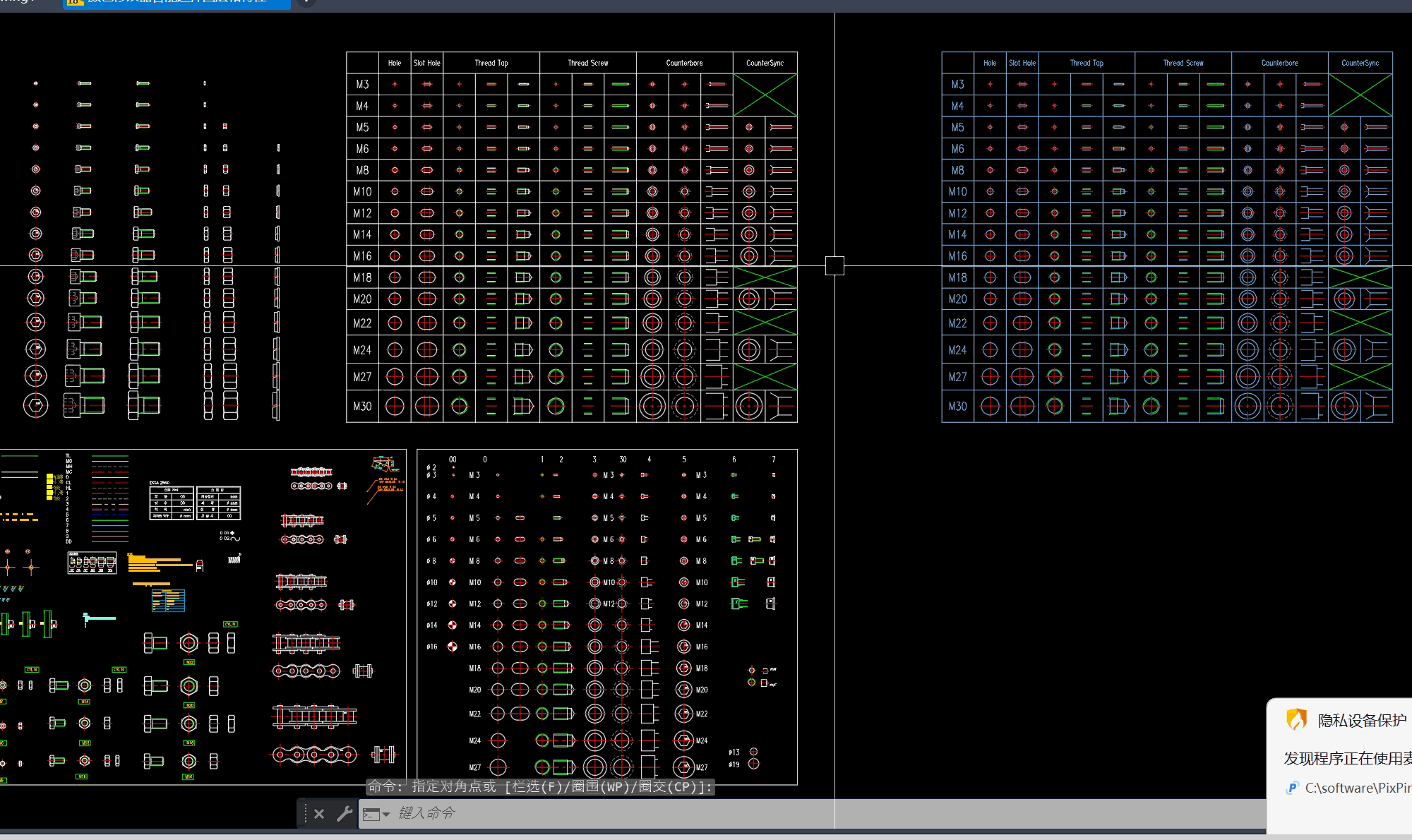Close the command line window
1412x840 pixels.
319,814
